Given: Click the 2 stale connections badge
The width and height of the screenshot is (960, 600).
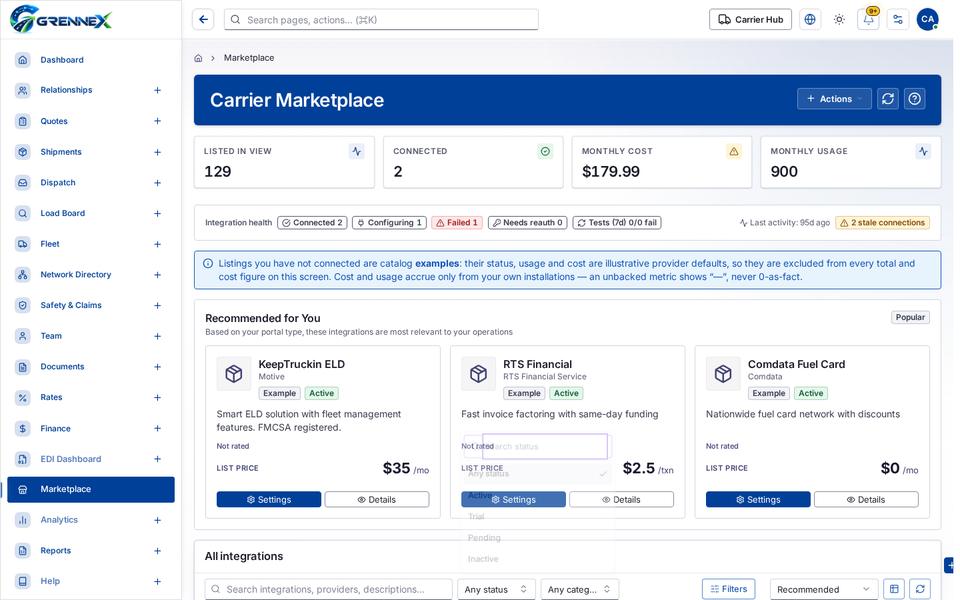Looking at the screenshot, I should click(882, 223).
